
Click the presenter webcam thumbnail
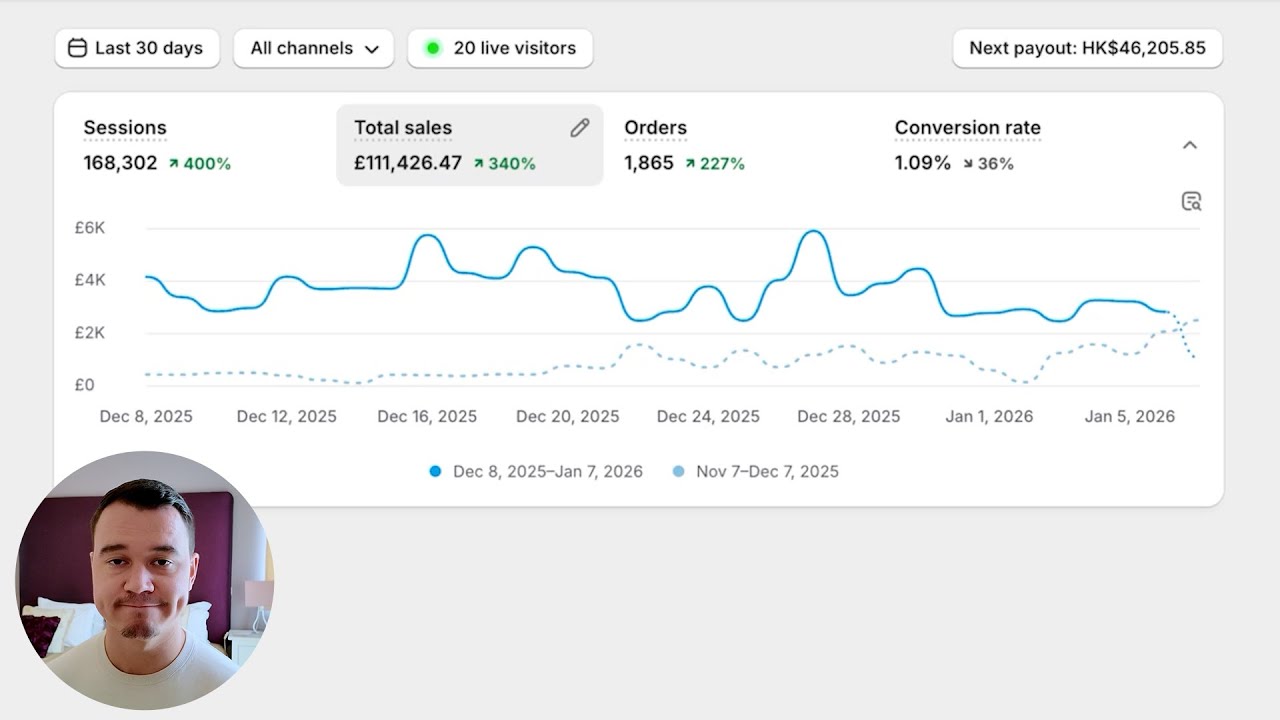coord(144,580)
